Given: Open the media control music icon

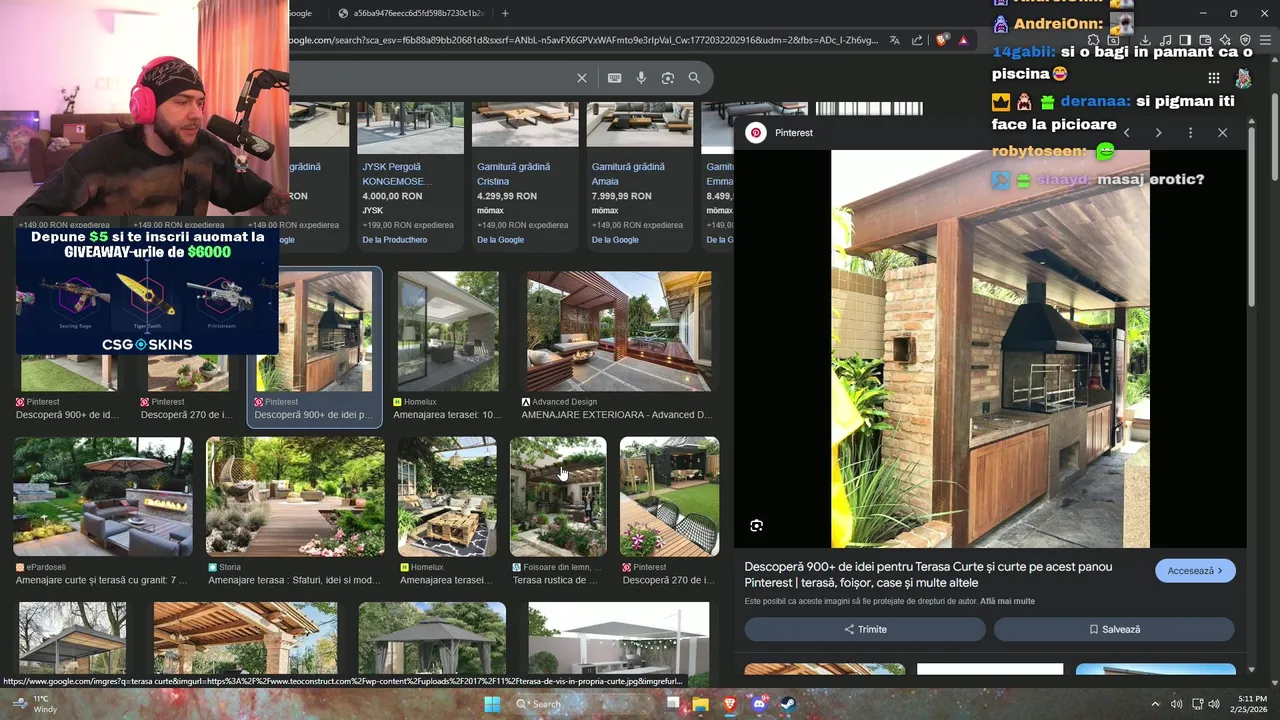Looking at the screenshot, I should [x=1165, y=40].
